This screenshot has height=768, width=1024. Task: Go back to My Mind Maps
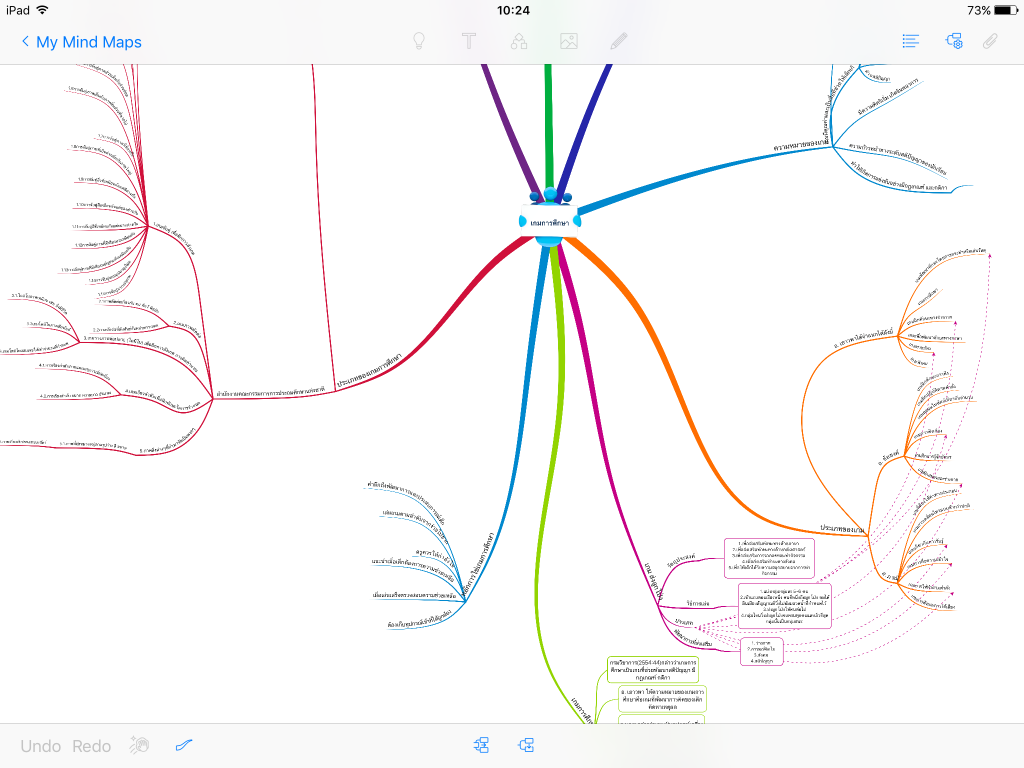coord(81,42)
